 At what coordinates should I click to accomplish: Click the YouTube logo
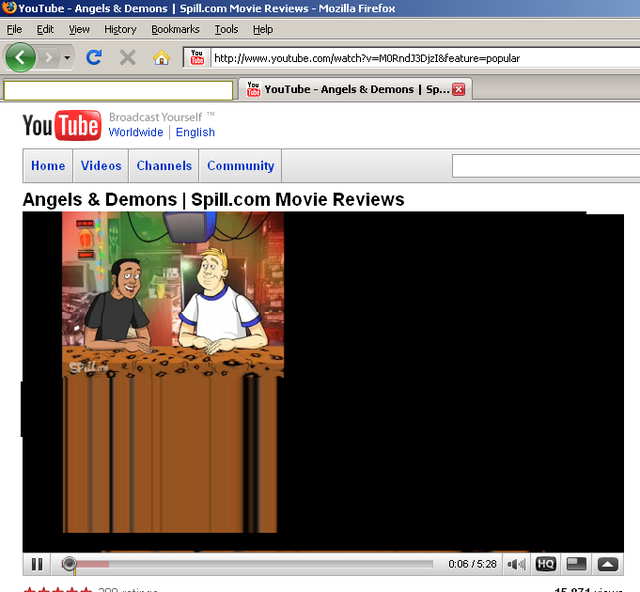(62, 125)
